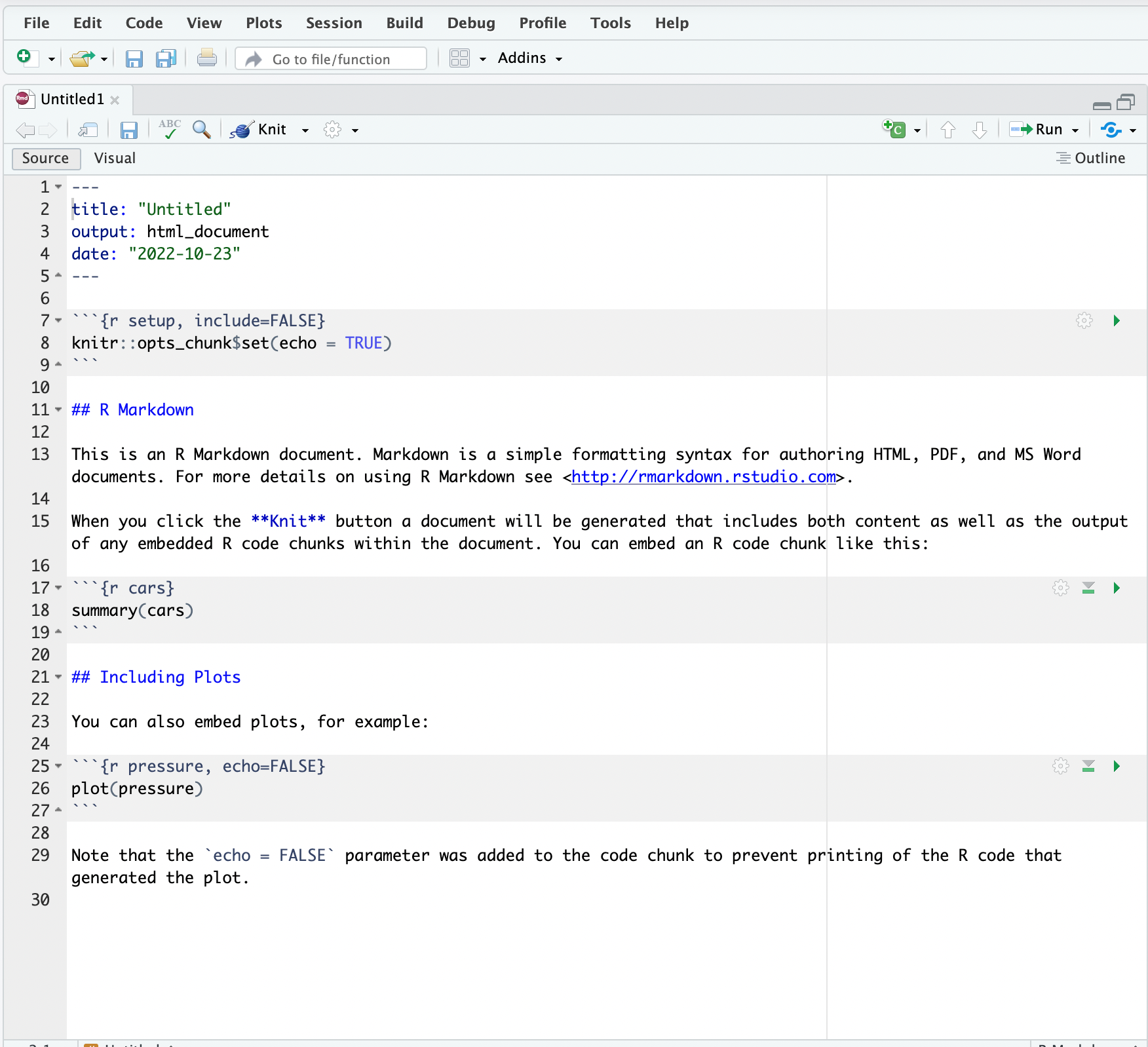Go forward to next source location
Screen dimensions: 1148x1047
tap(48, 130)
